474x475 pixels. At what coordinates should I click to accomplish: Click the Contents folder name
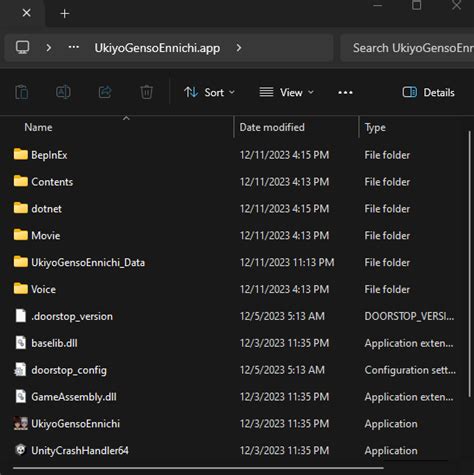(x=52, y=182)
